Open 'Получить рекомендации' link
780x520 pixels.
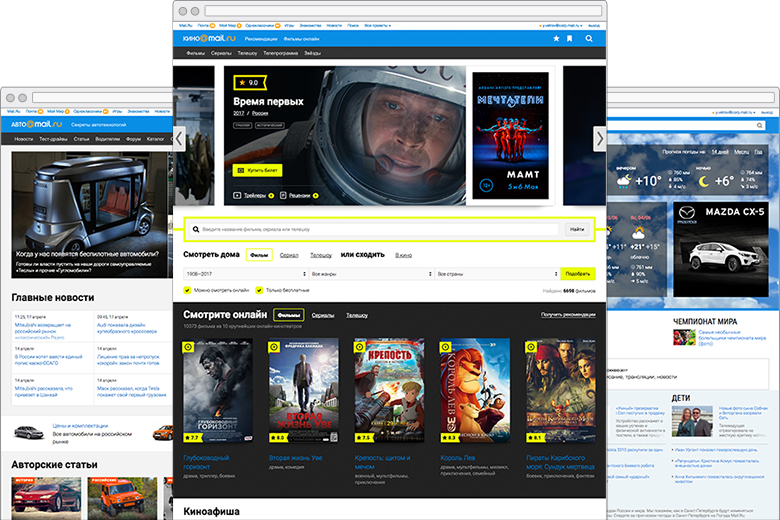tap(568, 314)
